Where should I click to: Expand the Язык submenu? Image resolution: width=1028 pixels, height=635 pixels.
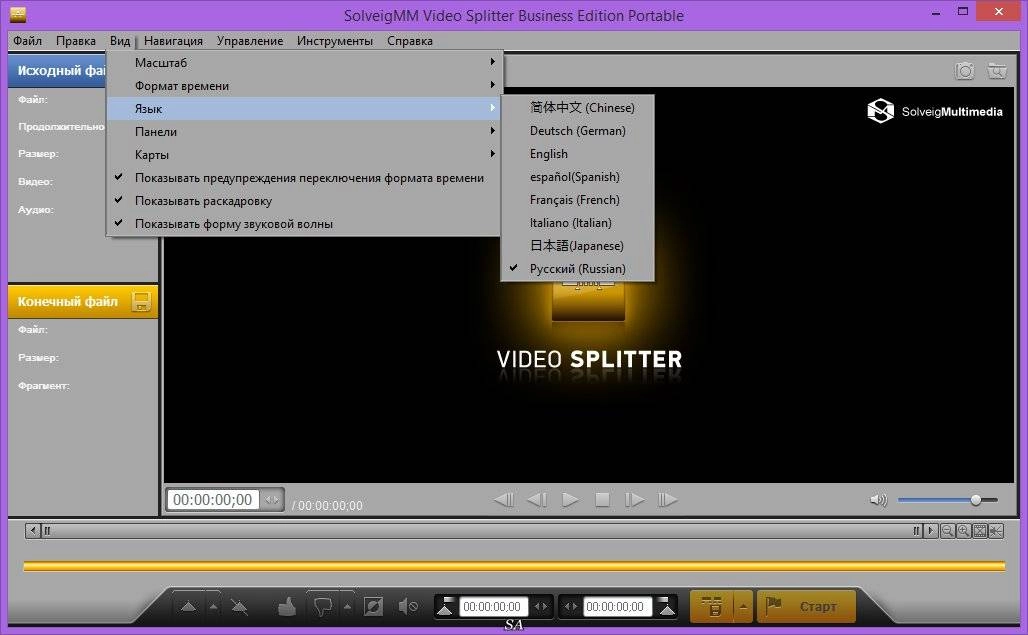tap(303, 108)
